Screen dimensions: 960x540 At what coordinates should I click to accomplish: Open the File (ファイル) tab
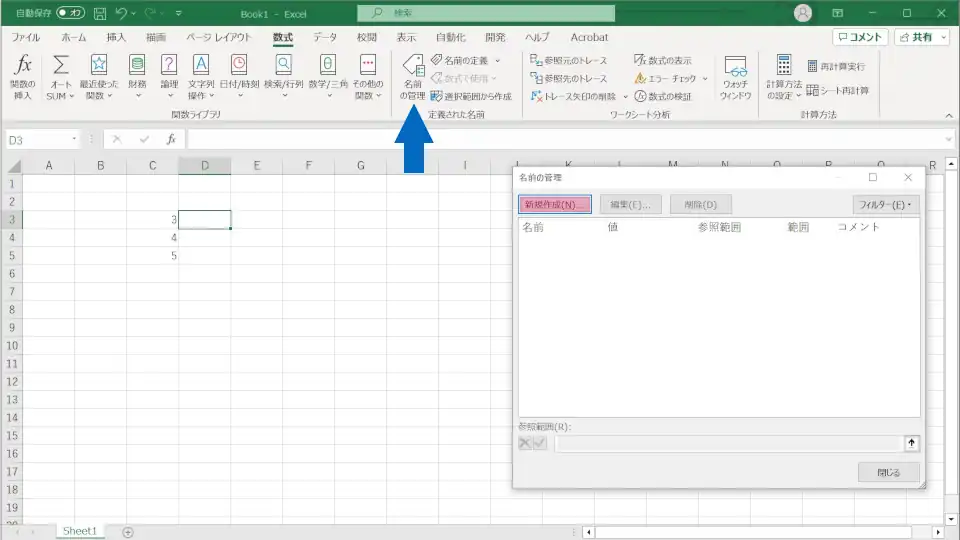(26, 37)
